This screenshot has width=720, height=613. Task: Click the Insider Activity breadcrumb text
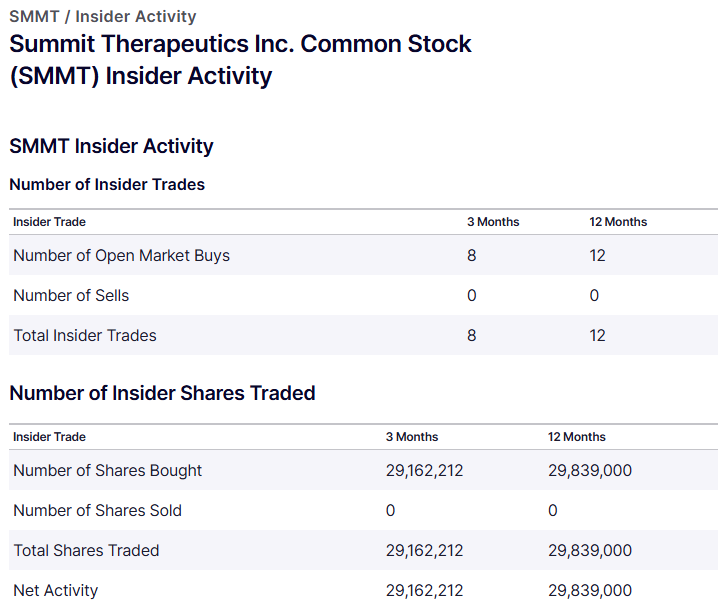pos(136,16)
